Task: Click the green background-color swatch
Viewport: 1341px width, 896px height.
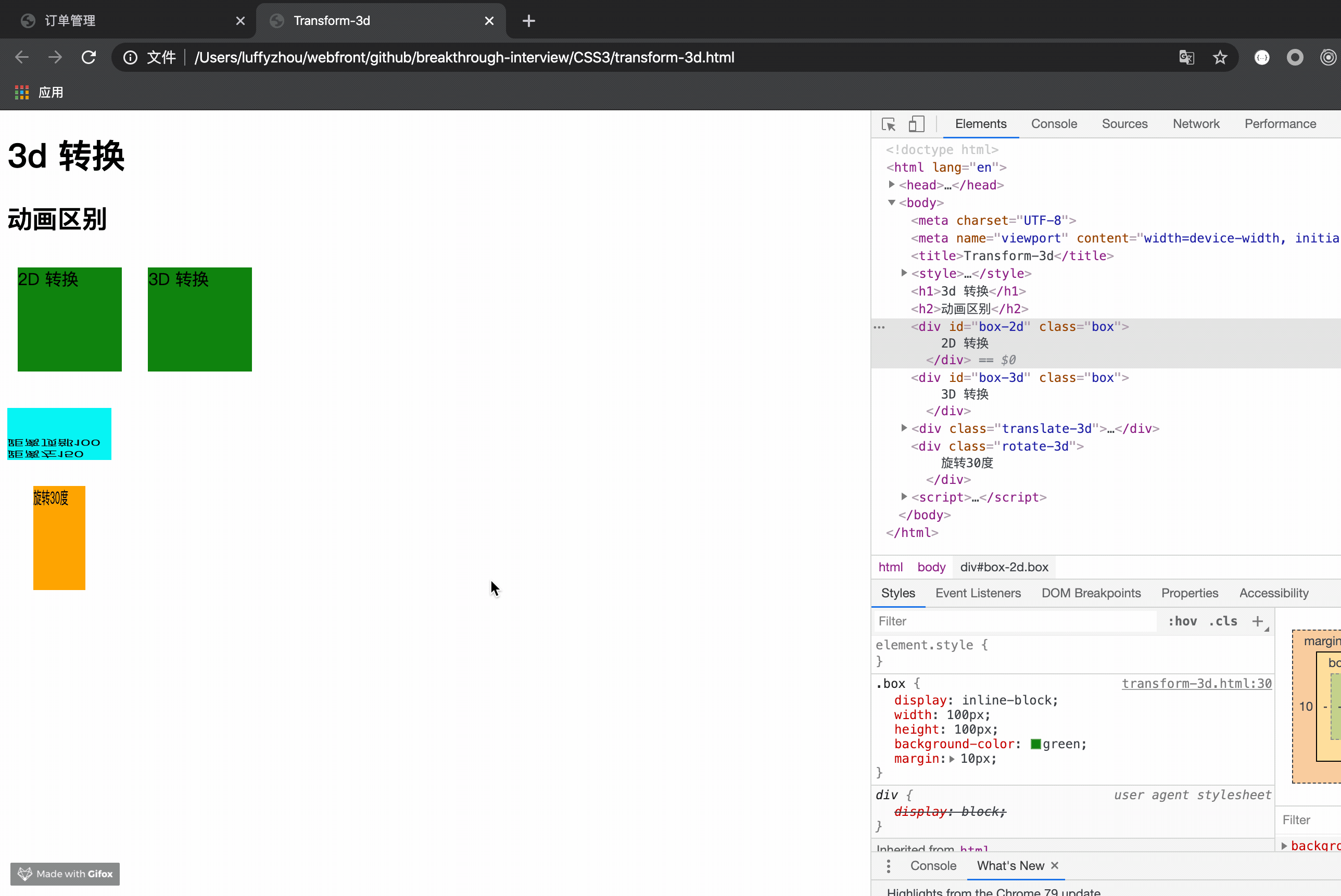Action: pos(1036,744)
